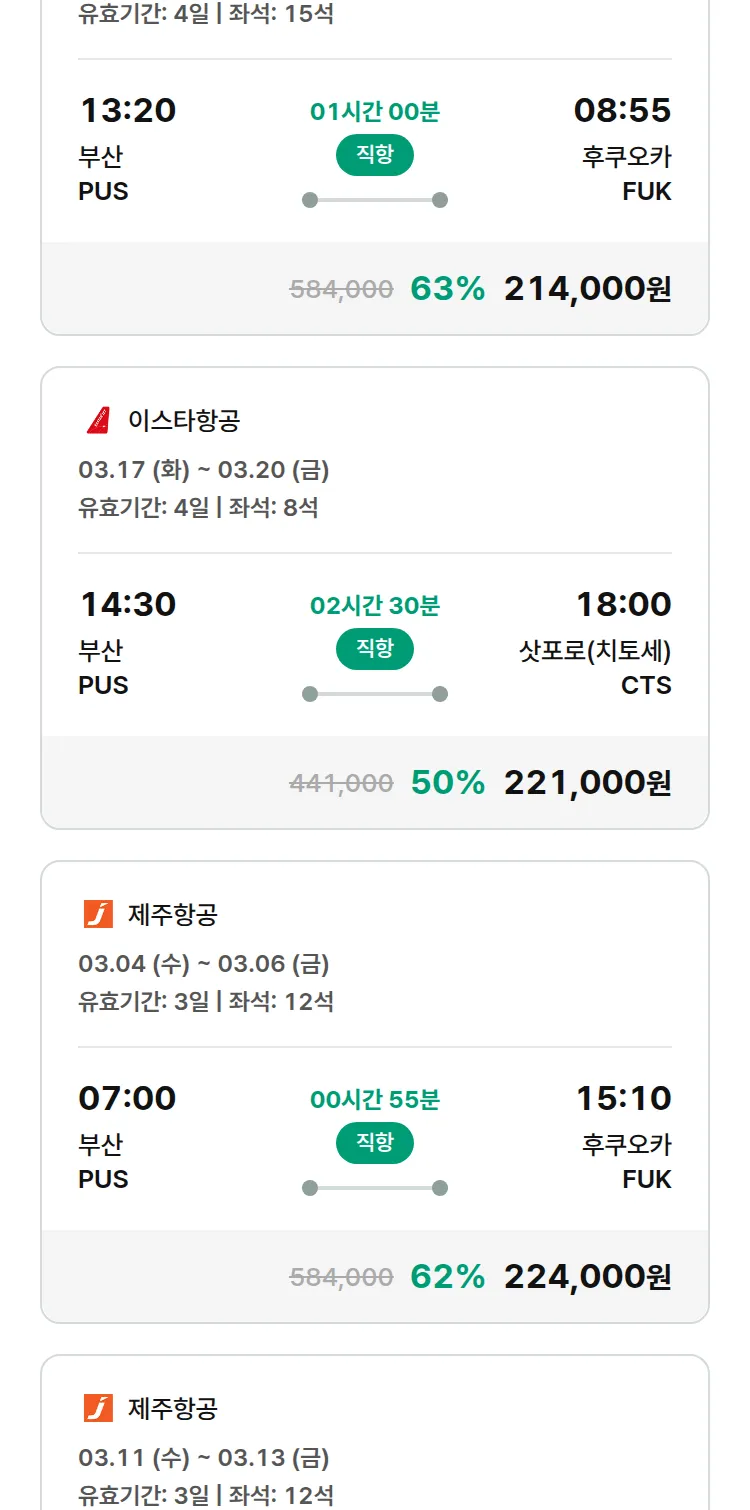
Task: Click the 삿포로(치토세) destination text
Action: click(594, 651)
